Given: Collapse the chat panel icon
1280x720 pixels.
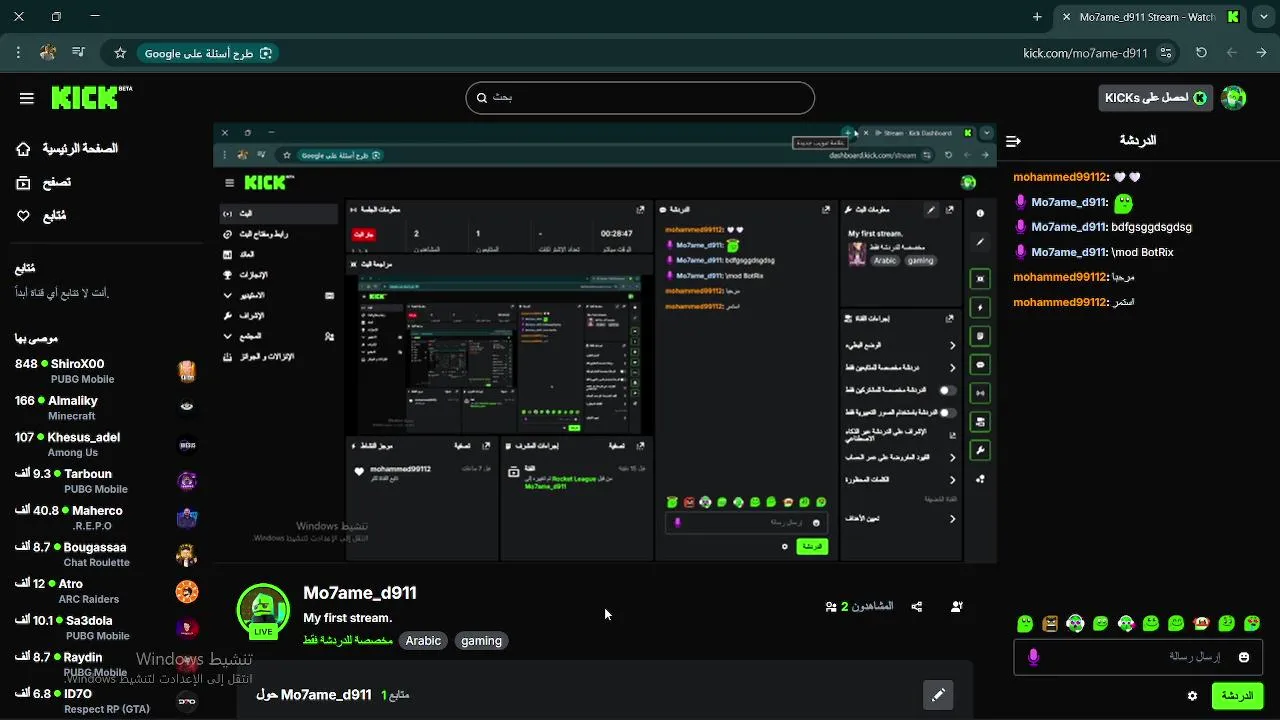Looking at the screenshot, I should (x=1013, y=141).
